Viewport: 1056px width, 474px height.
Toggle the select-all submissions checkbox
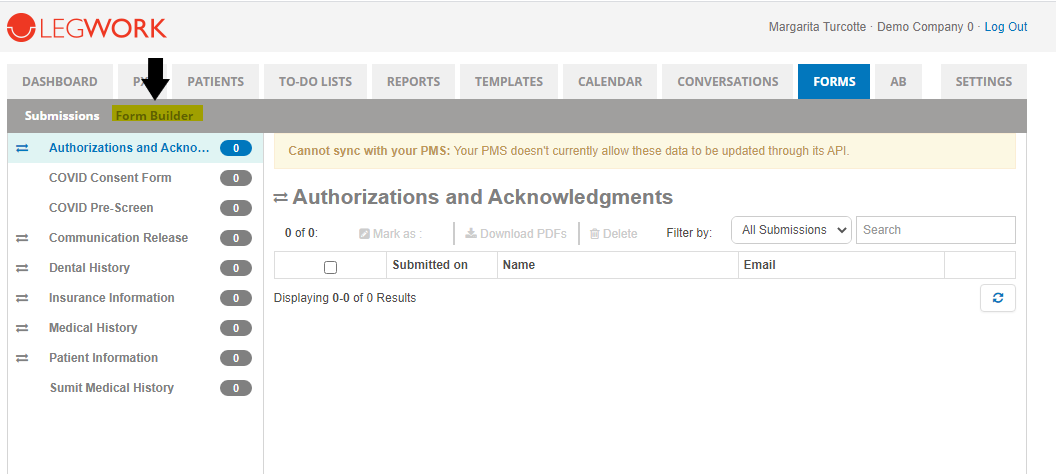pos(331,267)
